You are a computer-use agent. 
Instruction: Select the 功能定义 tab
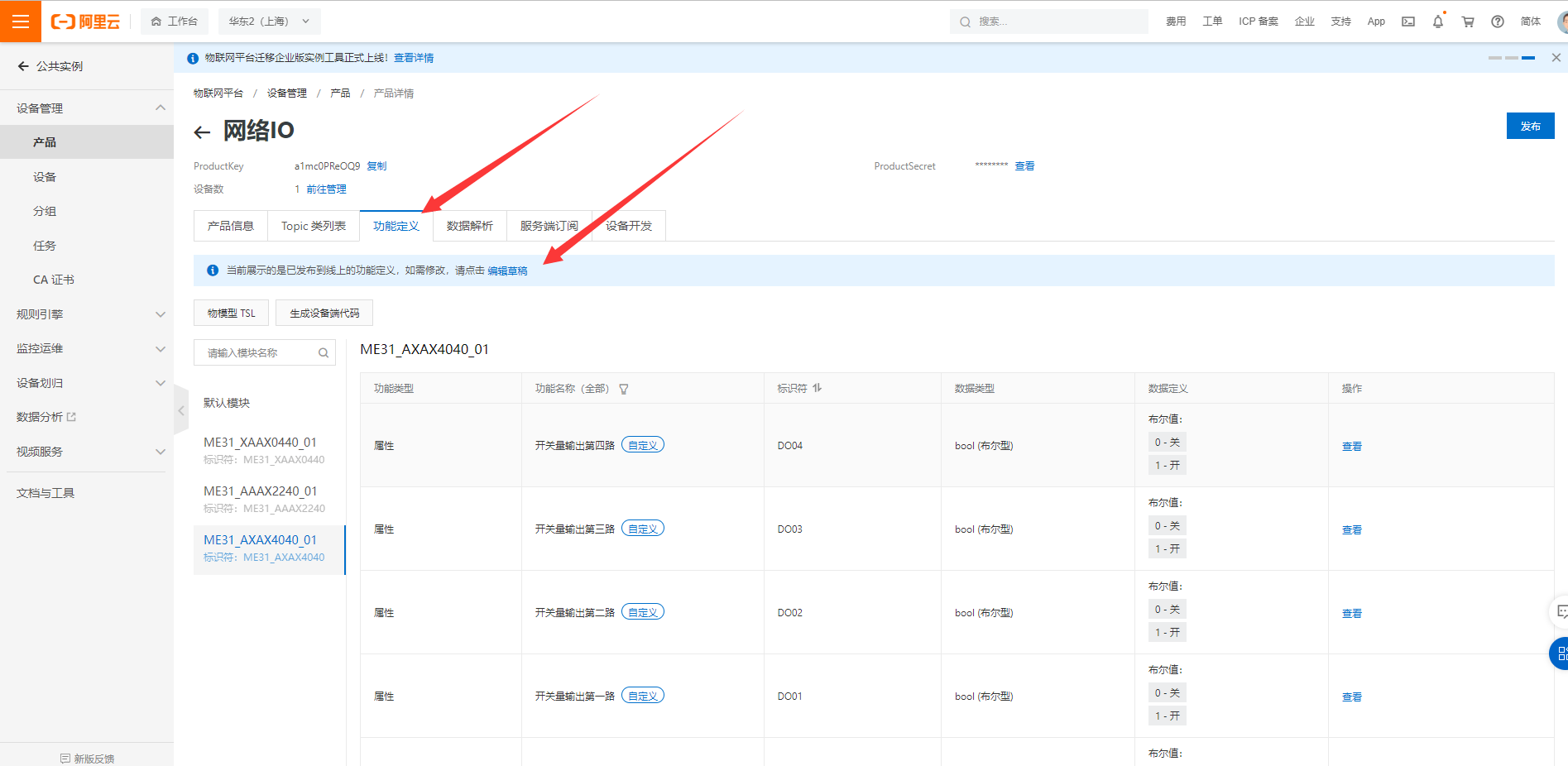(x=396, y=226)
